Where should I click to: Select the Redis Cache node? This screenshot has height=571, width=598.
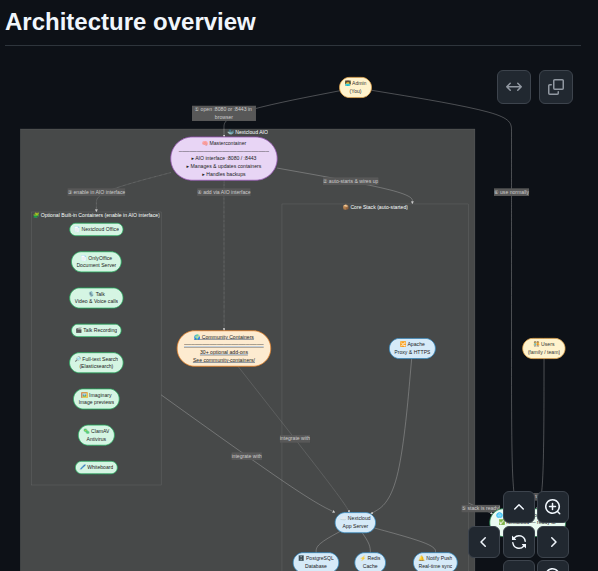click(x=370, y=562)
